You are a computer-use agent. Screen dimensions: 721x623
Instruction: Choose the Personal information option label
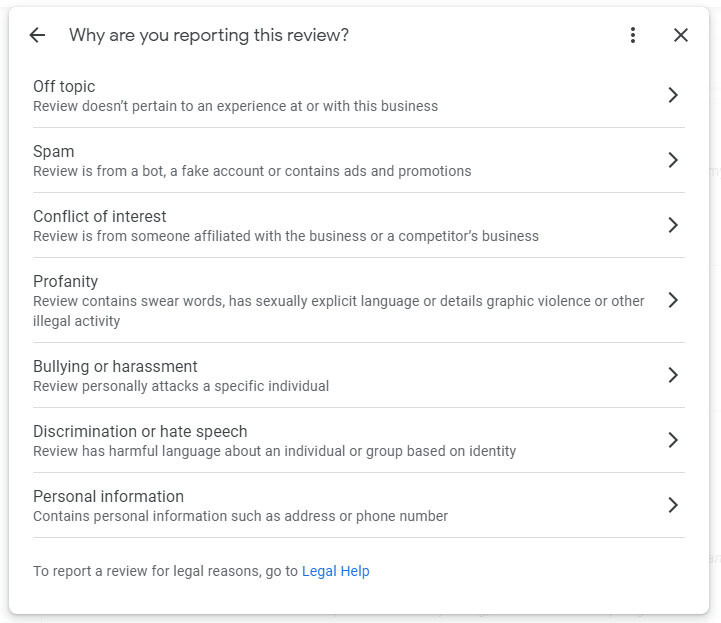[108, 497]
